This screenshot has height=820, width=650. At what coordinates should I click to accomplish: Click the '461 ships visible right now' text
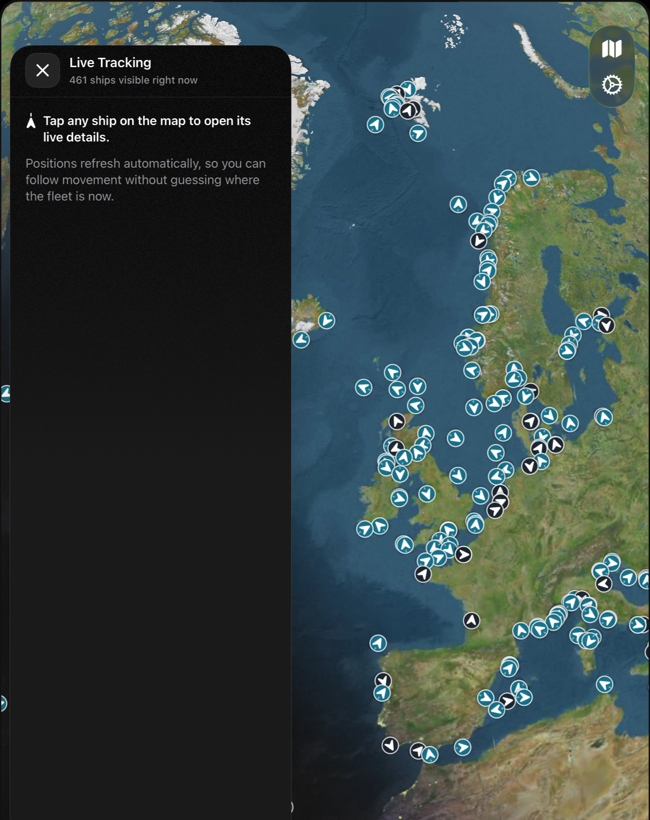point(133,80)
